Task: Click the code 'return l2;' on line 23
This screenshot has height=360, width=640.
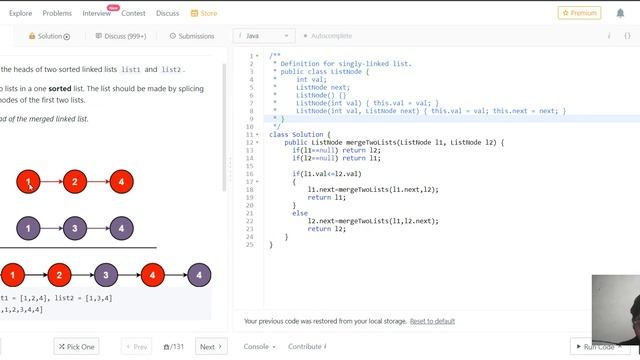Action: (327, 229)
